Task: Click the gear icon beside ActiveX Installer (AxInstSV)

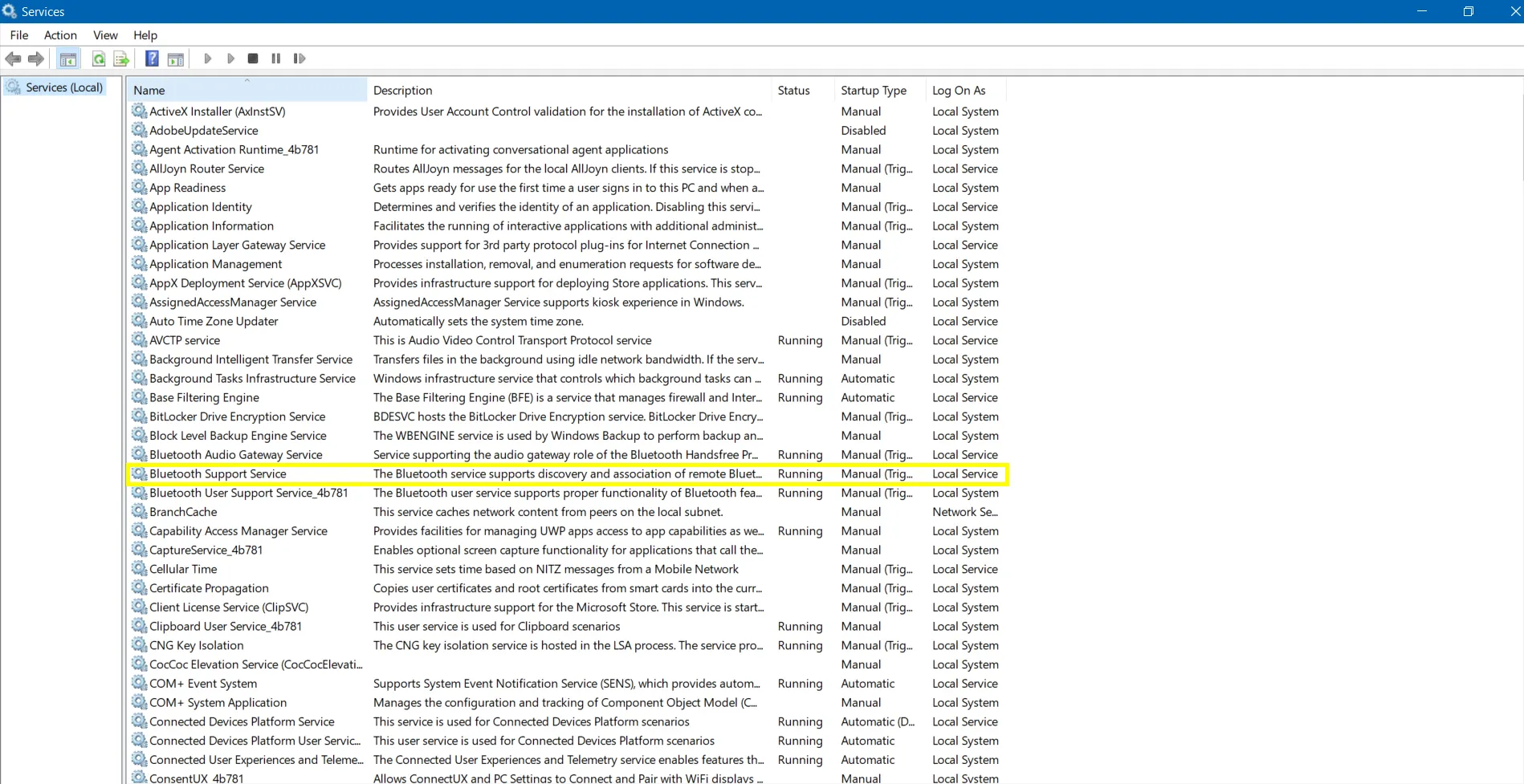Action: click(x=140, y=111)
